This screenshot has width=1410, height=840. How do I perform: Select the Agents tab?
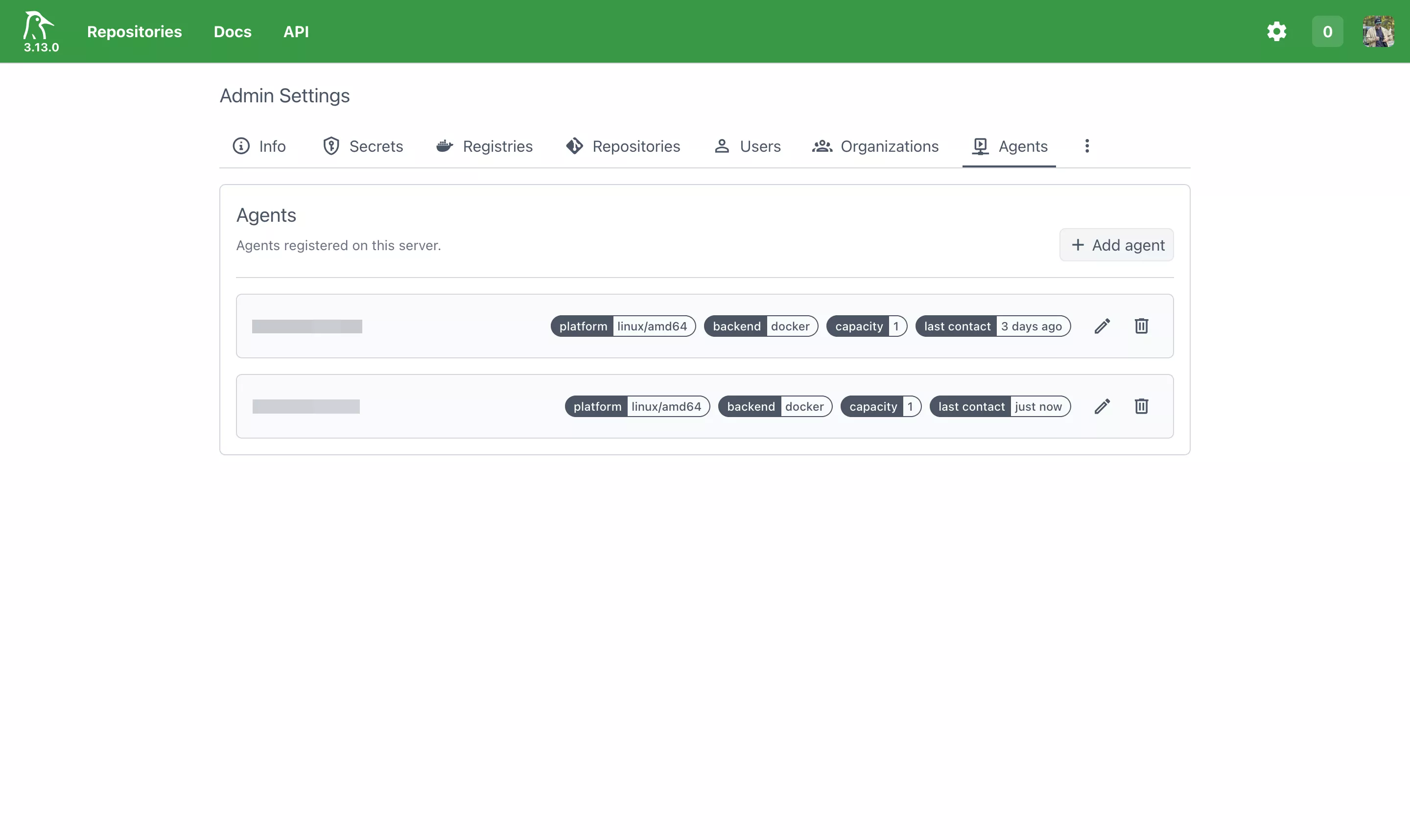point(1009,146)
